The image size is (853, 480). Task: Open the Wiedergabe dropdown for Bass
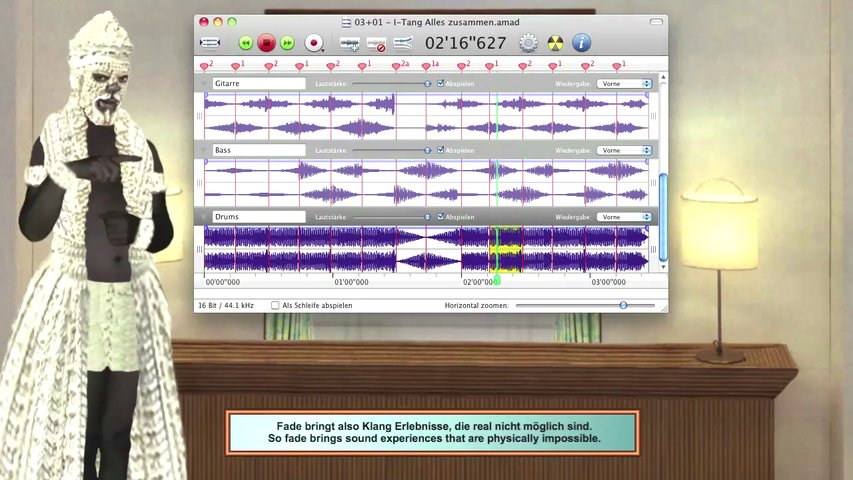point(624,150)
